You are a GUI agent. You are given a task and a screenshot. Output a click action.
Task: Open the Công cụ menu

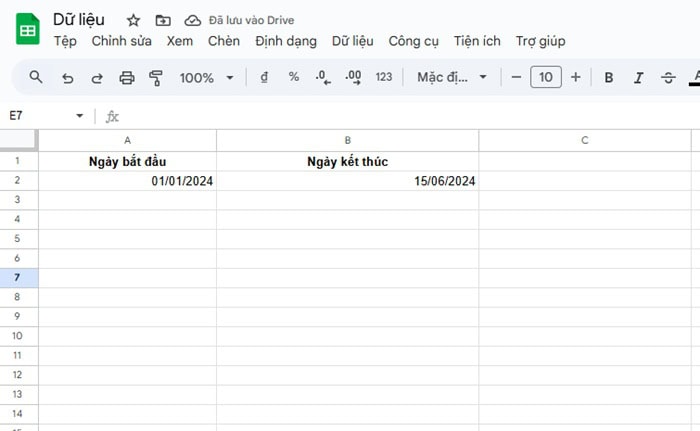[413, 41]
